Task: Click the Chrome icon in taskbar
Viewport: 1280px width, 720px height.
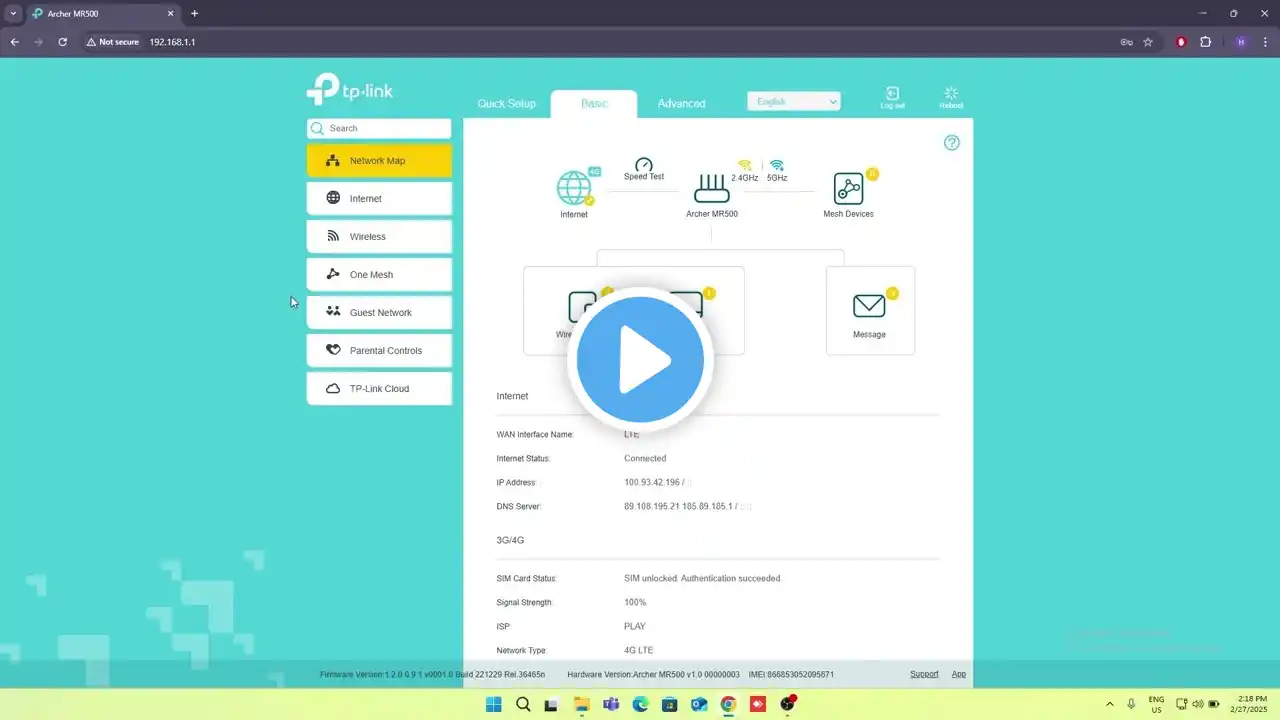Action: tap(728, 704)
